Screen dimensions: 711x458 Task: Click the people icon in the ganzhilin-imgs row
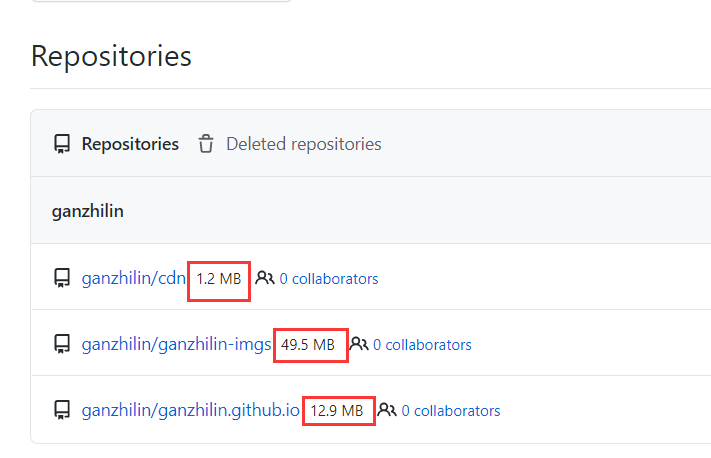tap(359, 344)
